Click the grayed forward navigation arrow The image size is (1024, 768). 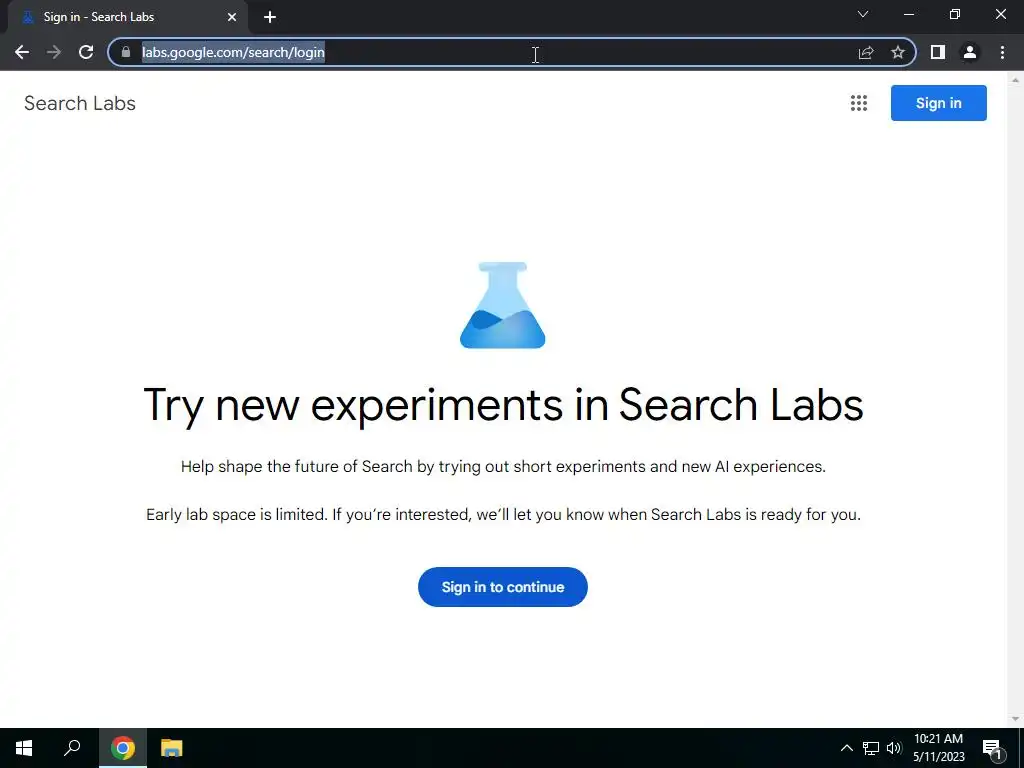coord(54,52)
